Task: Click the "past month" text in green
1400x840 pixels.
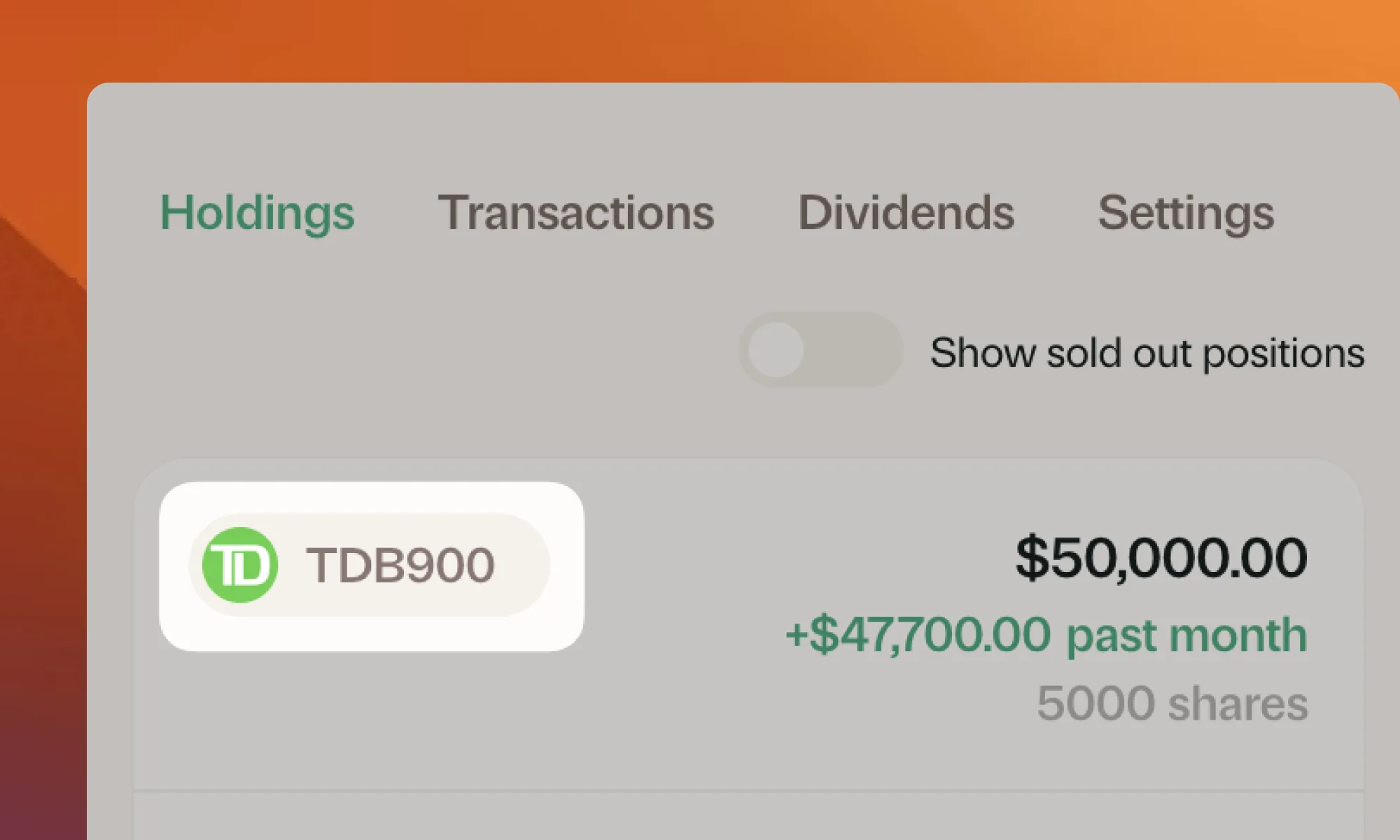Action: coord(1186,635)
